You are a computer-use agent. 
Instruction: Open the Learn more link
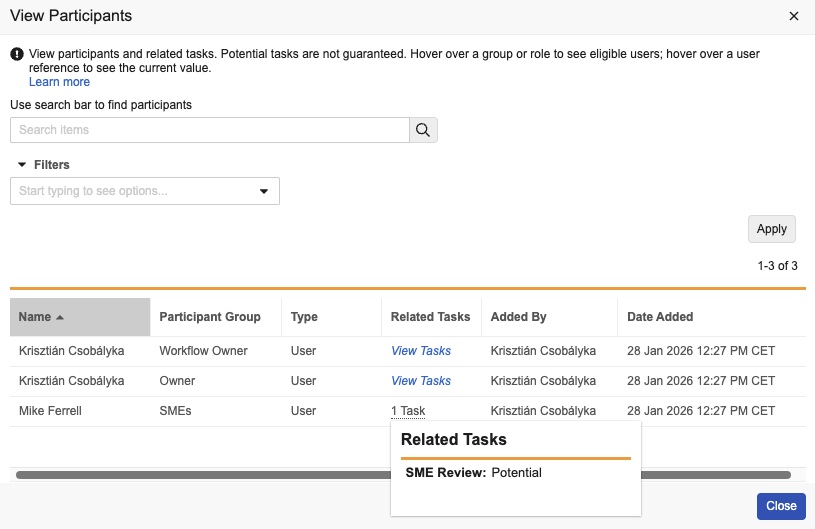click(x=59, y=82)
